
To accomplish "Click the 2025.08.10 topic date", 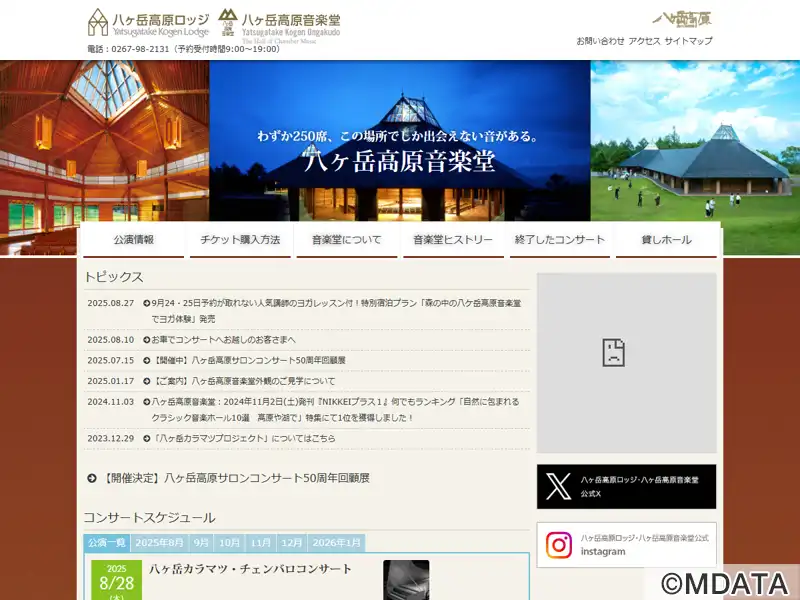I will click(x=111, y=340).
